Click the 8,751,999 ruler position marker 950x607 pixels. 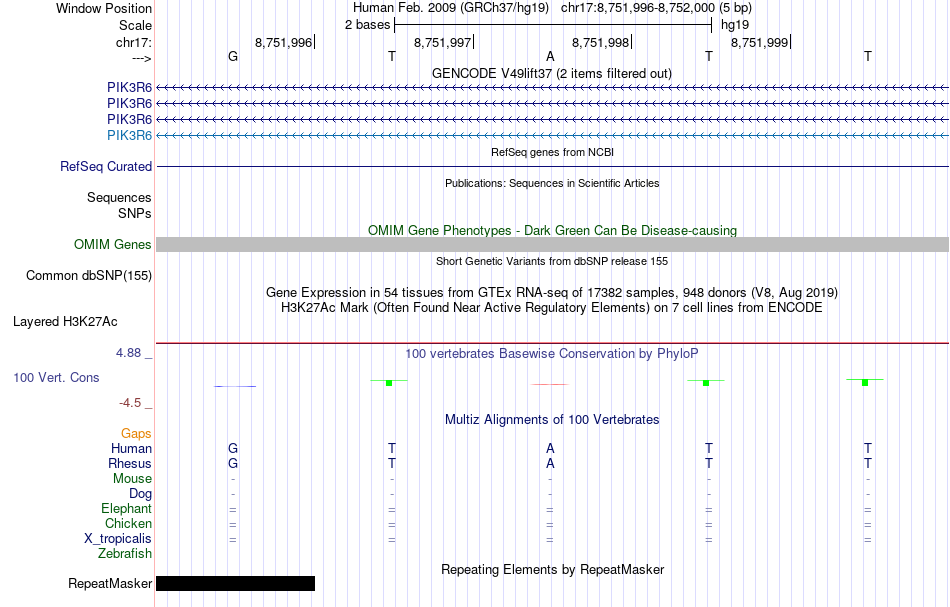tap(761, 42)
